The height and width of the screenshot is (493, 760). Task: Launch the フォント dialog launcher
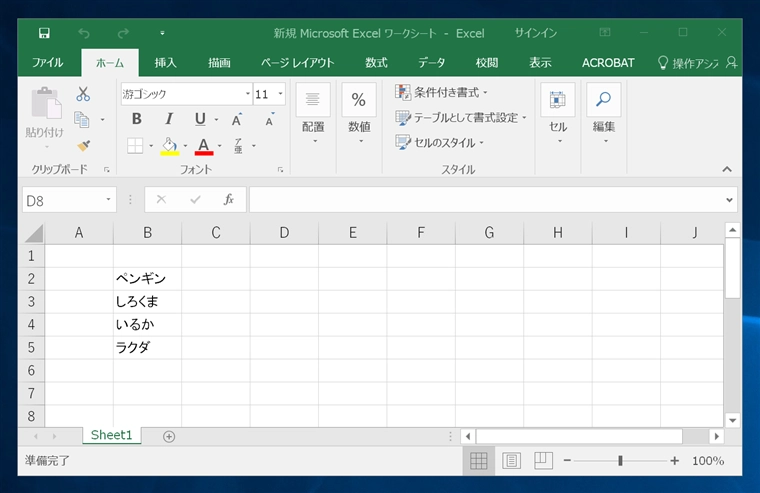pyautogui.click(x=280, y=170)
